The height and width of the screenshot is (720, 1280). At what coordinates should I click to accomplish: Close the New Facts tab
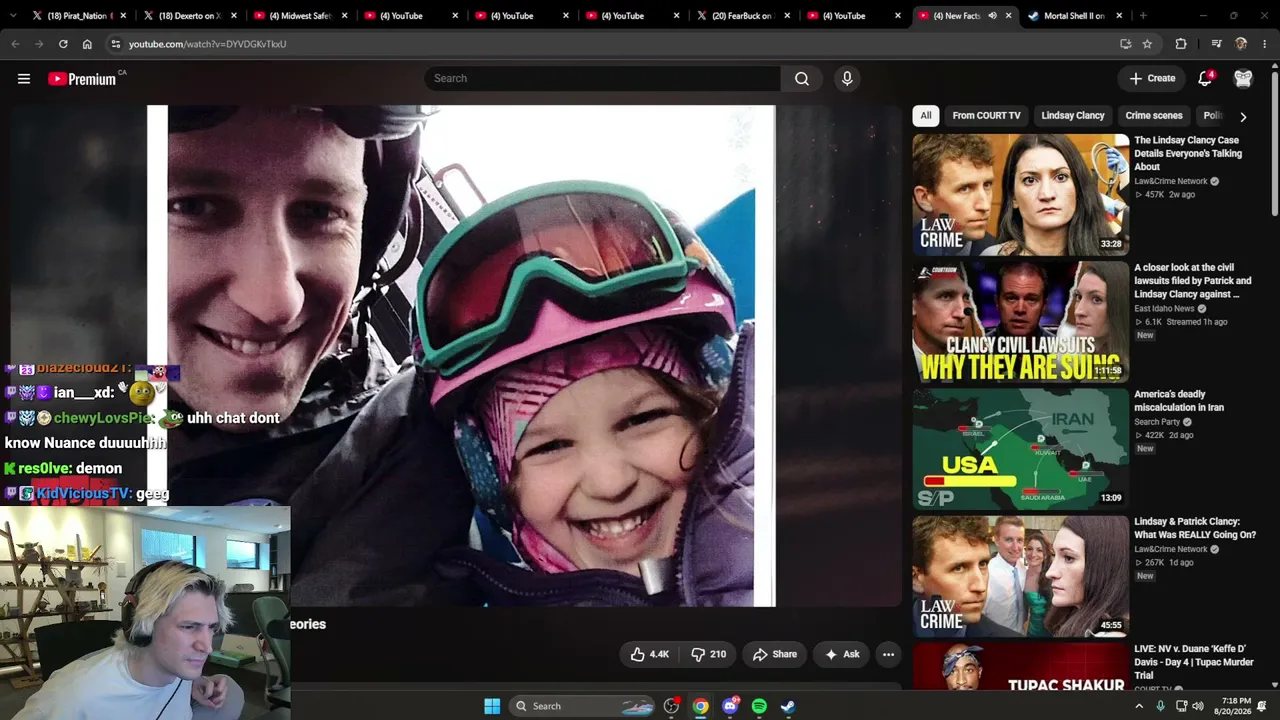(1008, 16)
